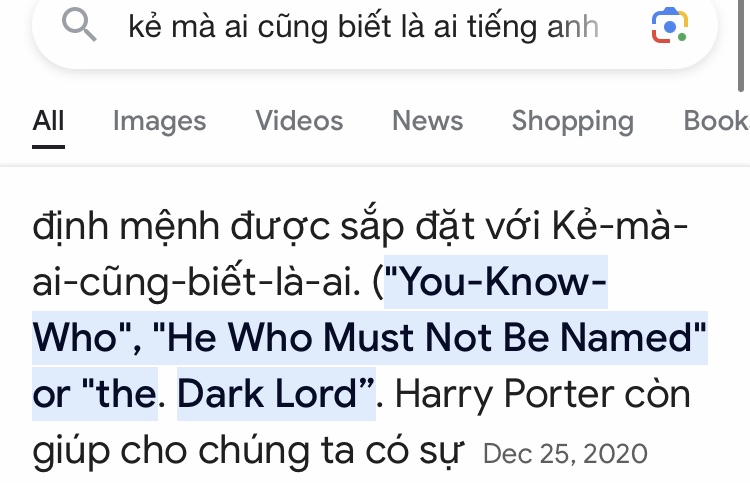Click the Dec 25, 2020 date

[565, 453]
